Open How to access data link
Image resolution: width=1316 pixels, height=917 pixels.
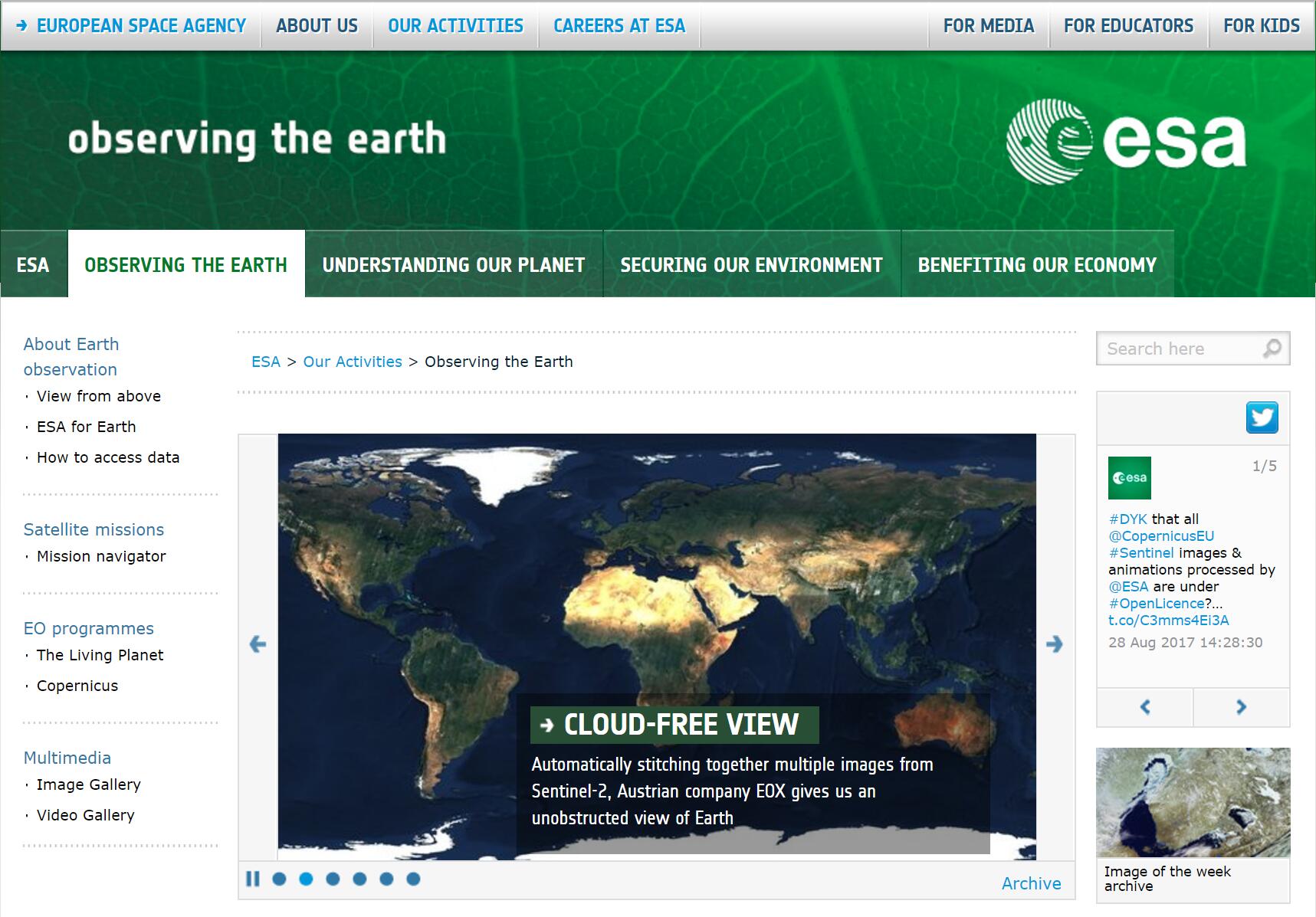click(108, 457)
